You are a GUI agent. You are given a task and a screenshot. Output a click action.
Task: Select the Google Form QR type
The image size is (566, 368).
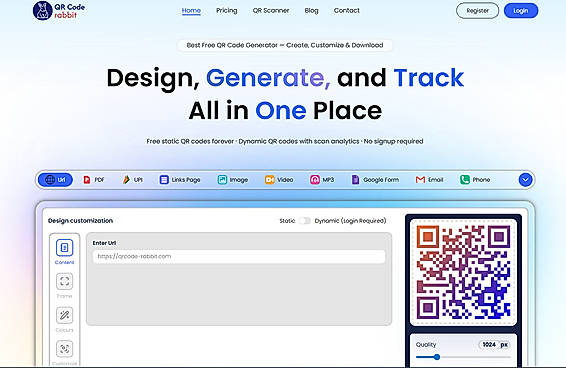click(x=375, y=179)
